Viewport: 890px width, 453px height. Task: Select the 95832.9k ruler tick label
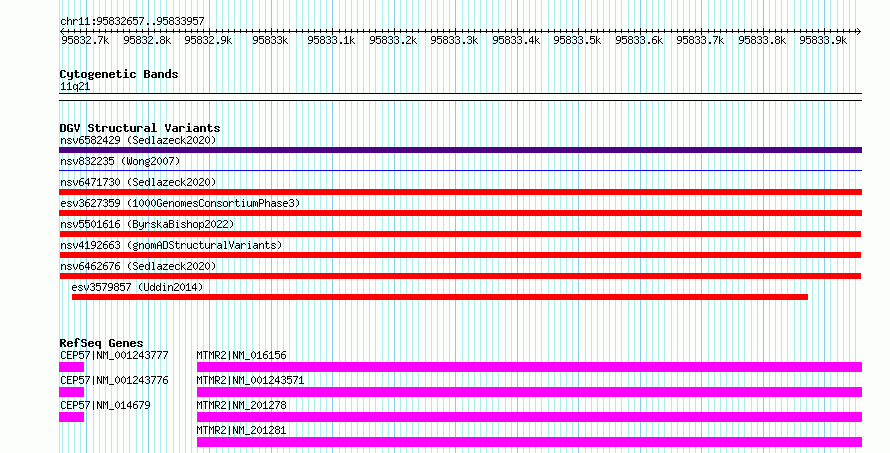208,40
